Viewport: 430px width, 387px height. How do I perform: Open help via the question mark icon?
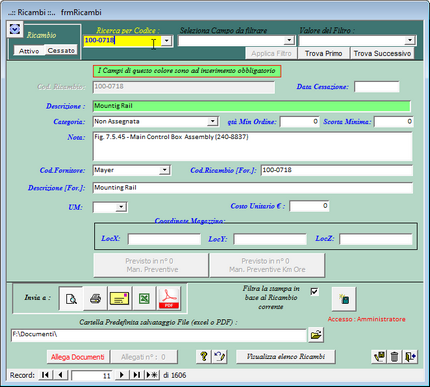tap(204, 356)
